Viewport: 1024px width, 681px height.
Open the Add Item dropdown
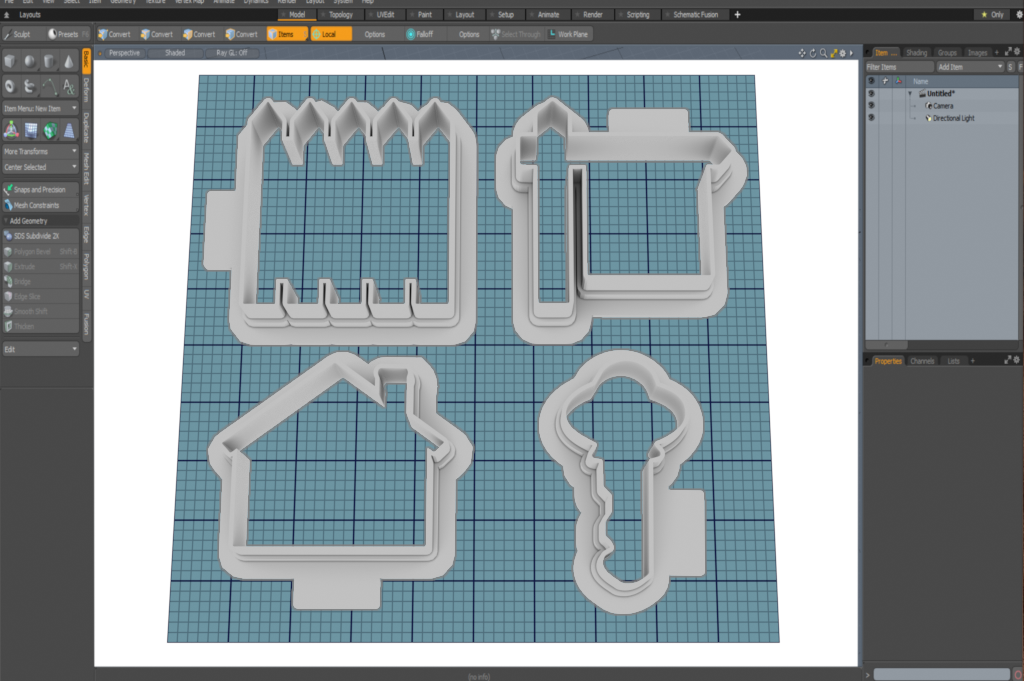pos(970,67)
